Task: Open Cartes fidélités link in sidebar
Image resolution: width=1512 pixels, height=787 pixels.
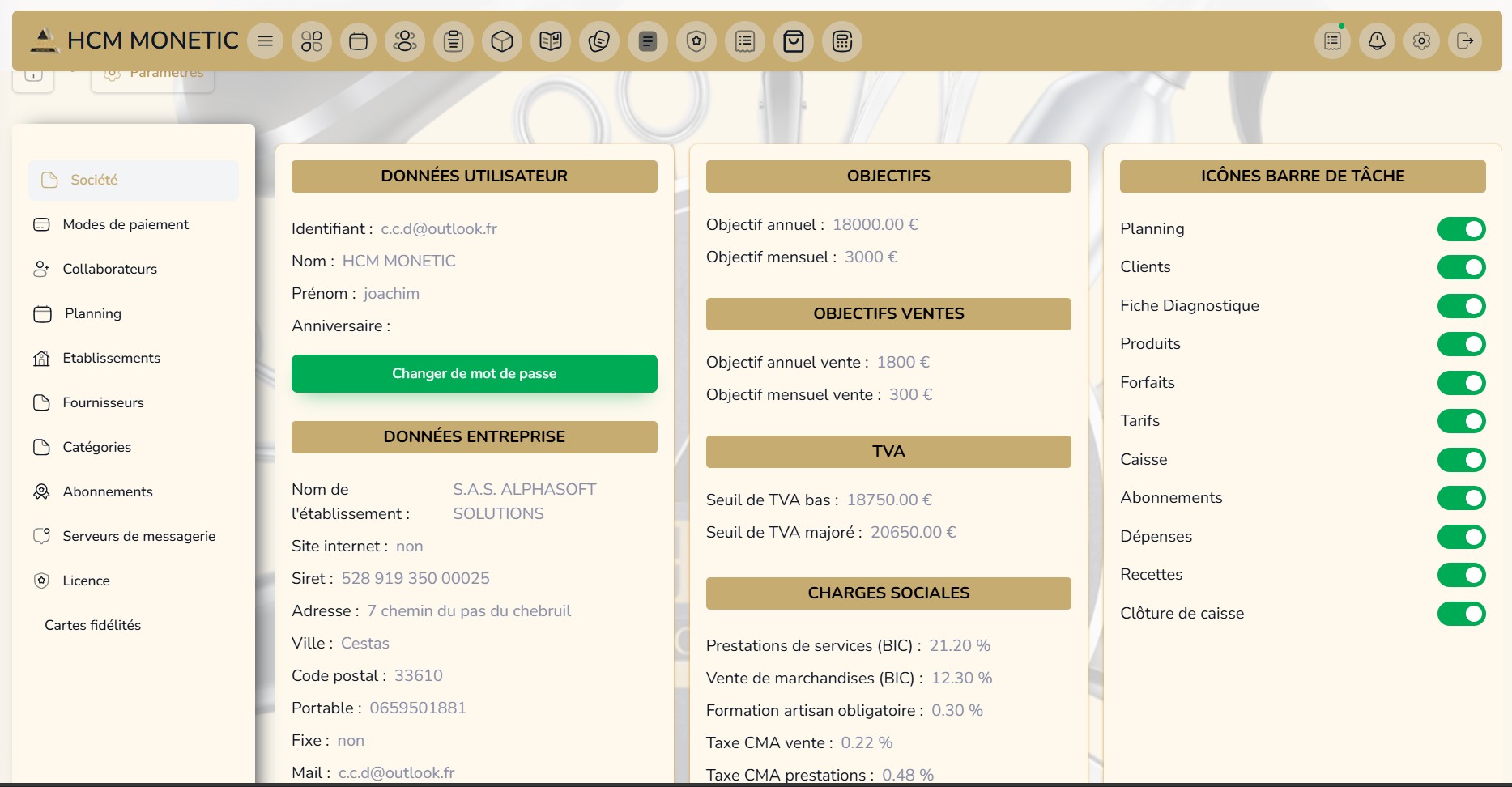Action: coord(92,625)
